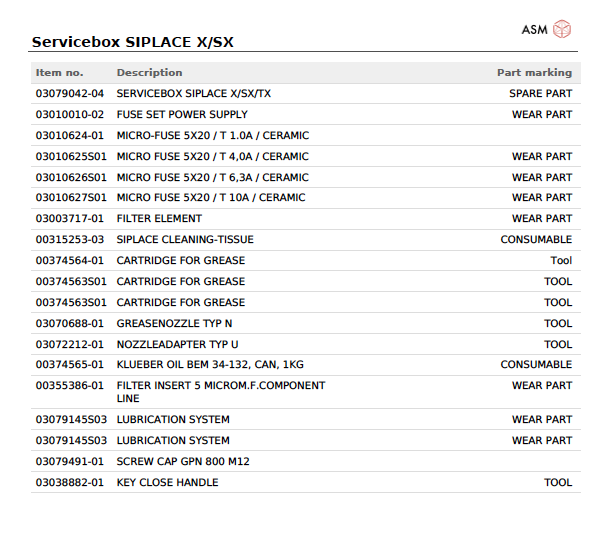Click 'KEY CLOSE HANDLE' description
Screen dimensions: 605x547
coord(167,483)
